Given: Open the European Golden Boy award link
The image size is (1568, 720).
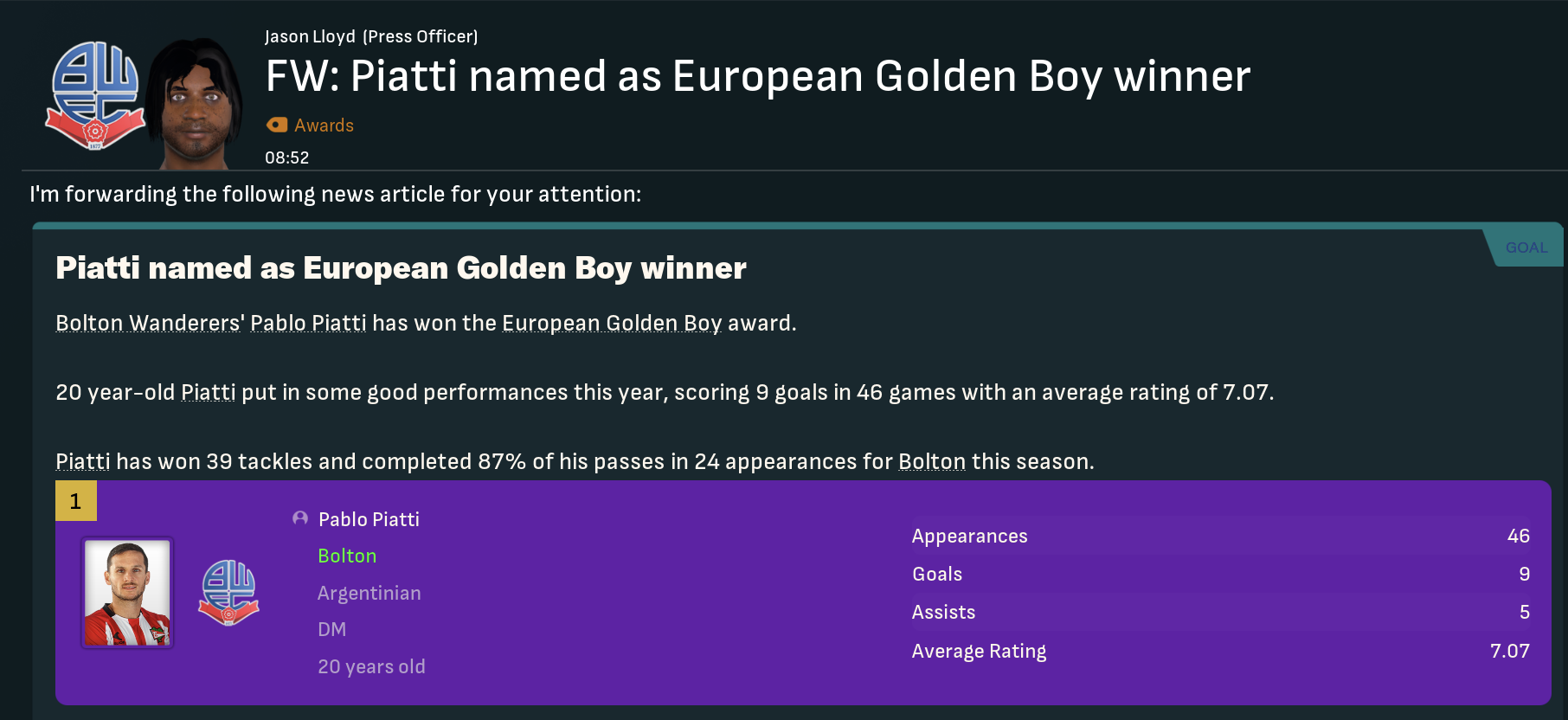Looking at the screenshot, I should tap(611, 324).
